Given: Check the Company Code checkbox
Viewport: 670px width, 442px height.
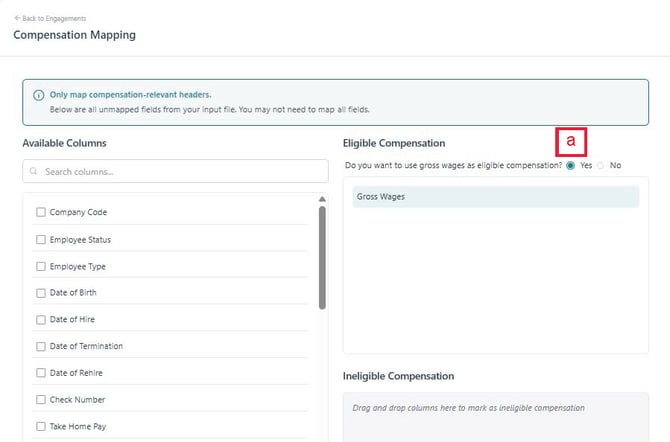Looking at the screenshot, I should click(x=40, y=212).
